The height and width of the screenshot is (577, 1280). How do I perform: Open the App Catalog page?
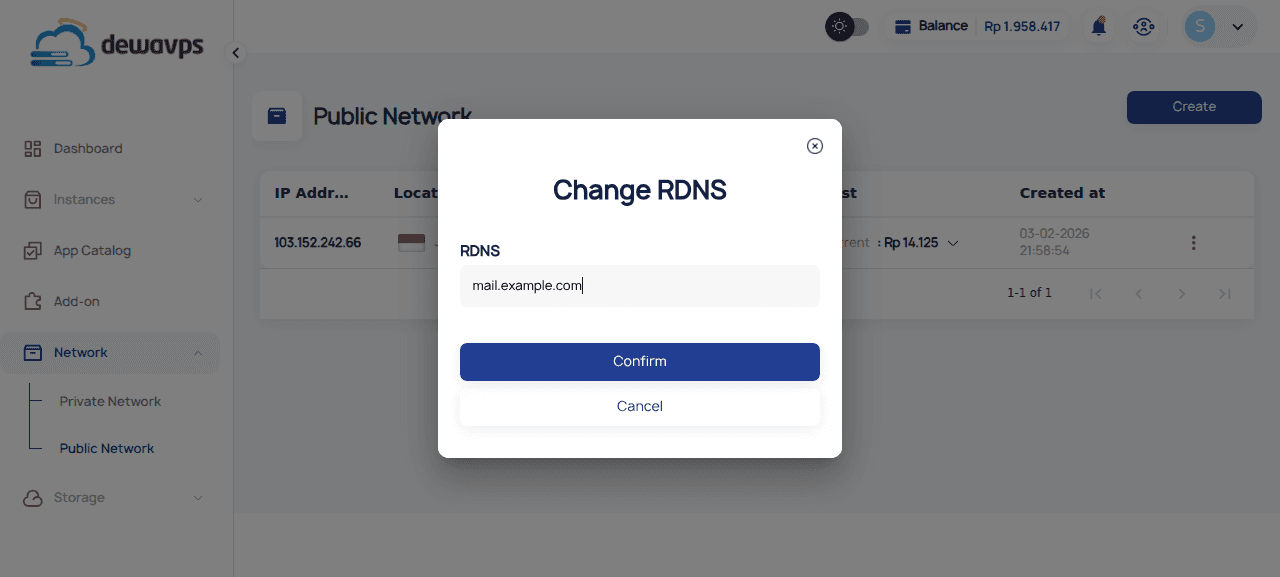coord(92,250)
